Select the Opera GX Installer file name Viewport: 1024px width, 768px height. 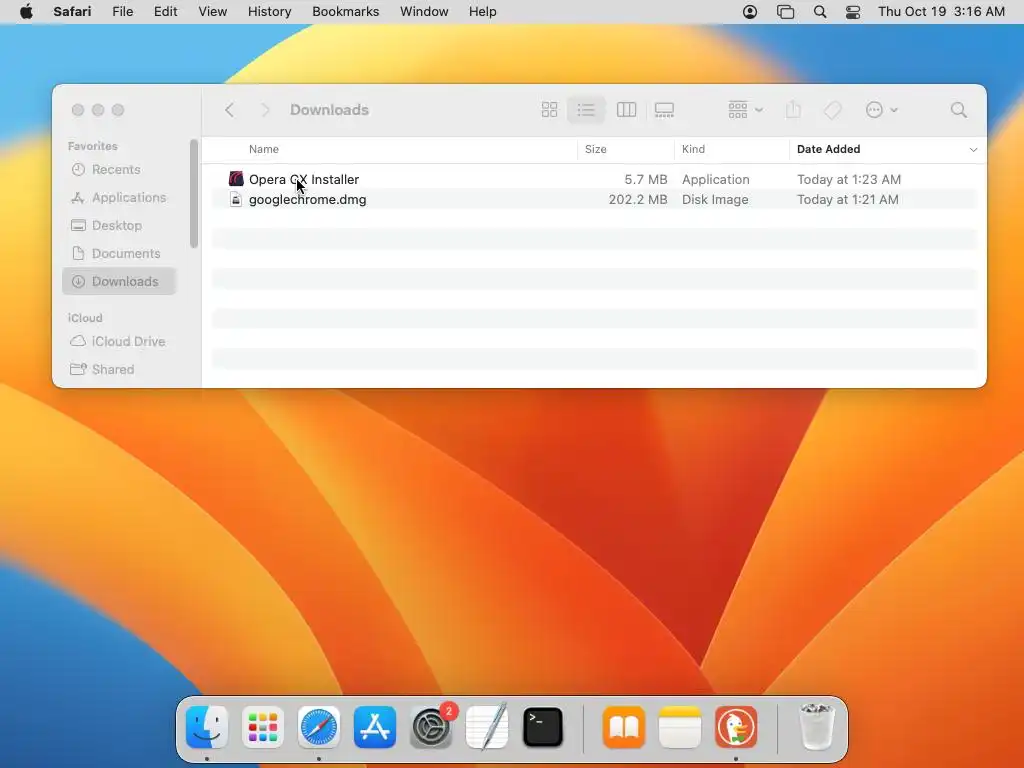[304, 179]
